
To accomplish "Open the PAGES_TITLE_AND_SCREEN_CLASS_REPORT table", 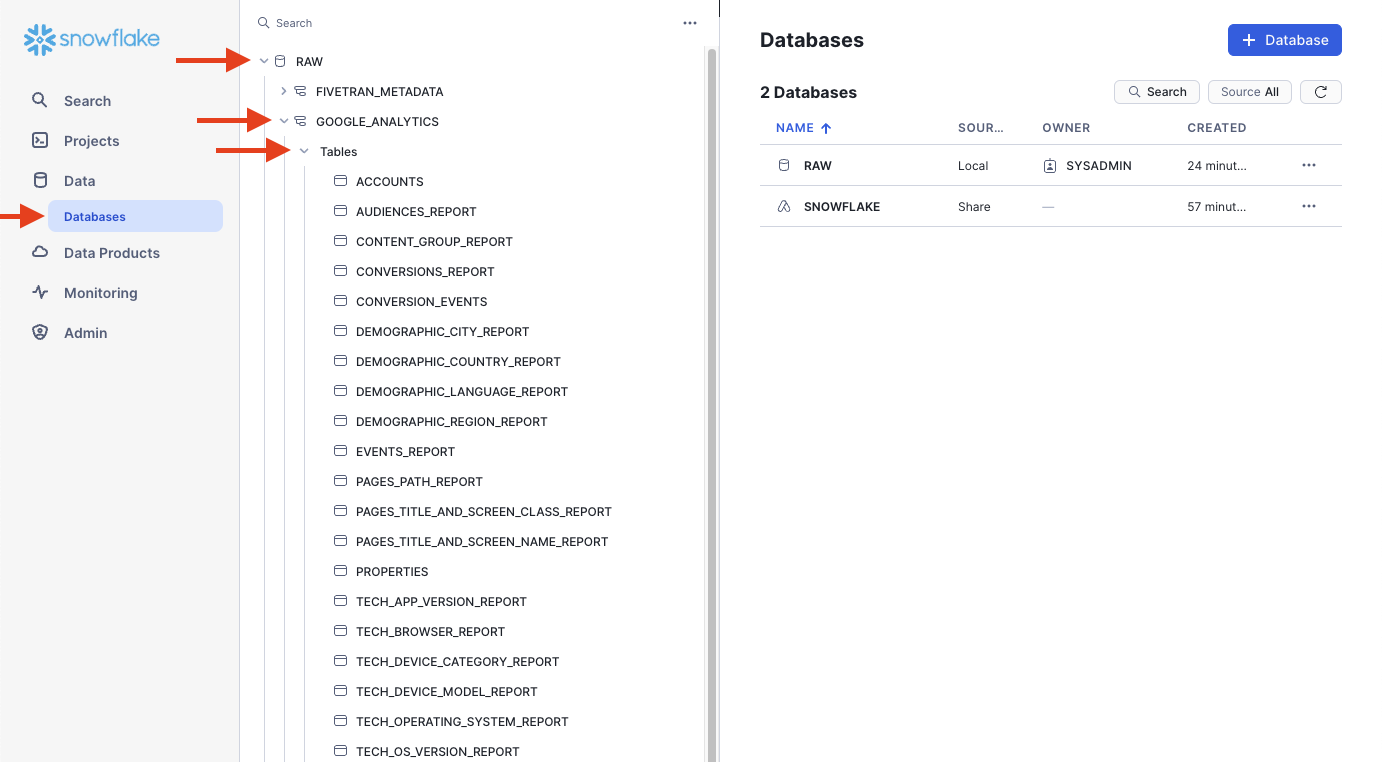I will click(x=484, y=512).
